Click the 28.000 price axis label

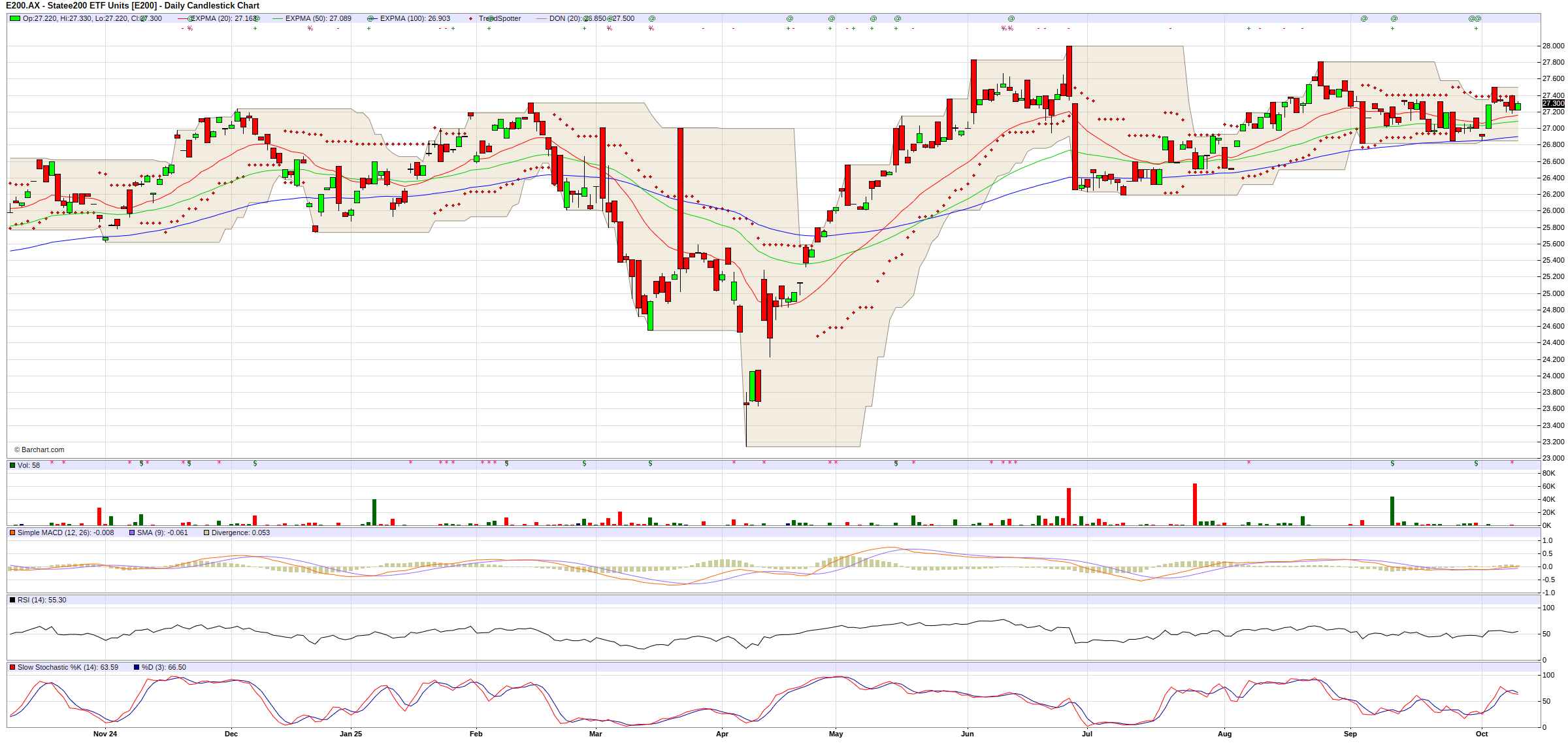[x=1553, y=46]
